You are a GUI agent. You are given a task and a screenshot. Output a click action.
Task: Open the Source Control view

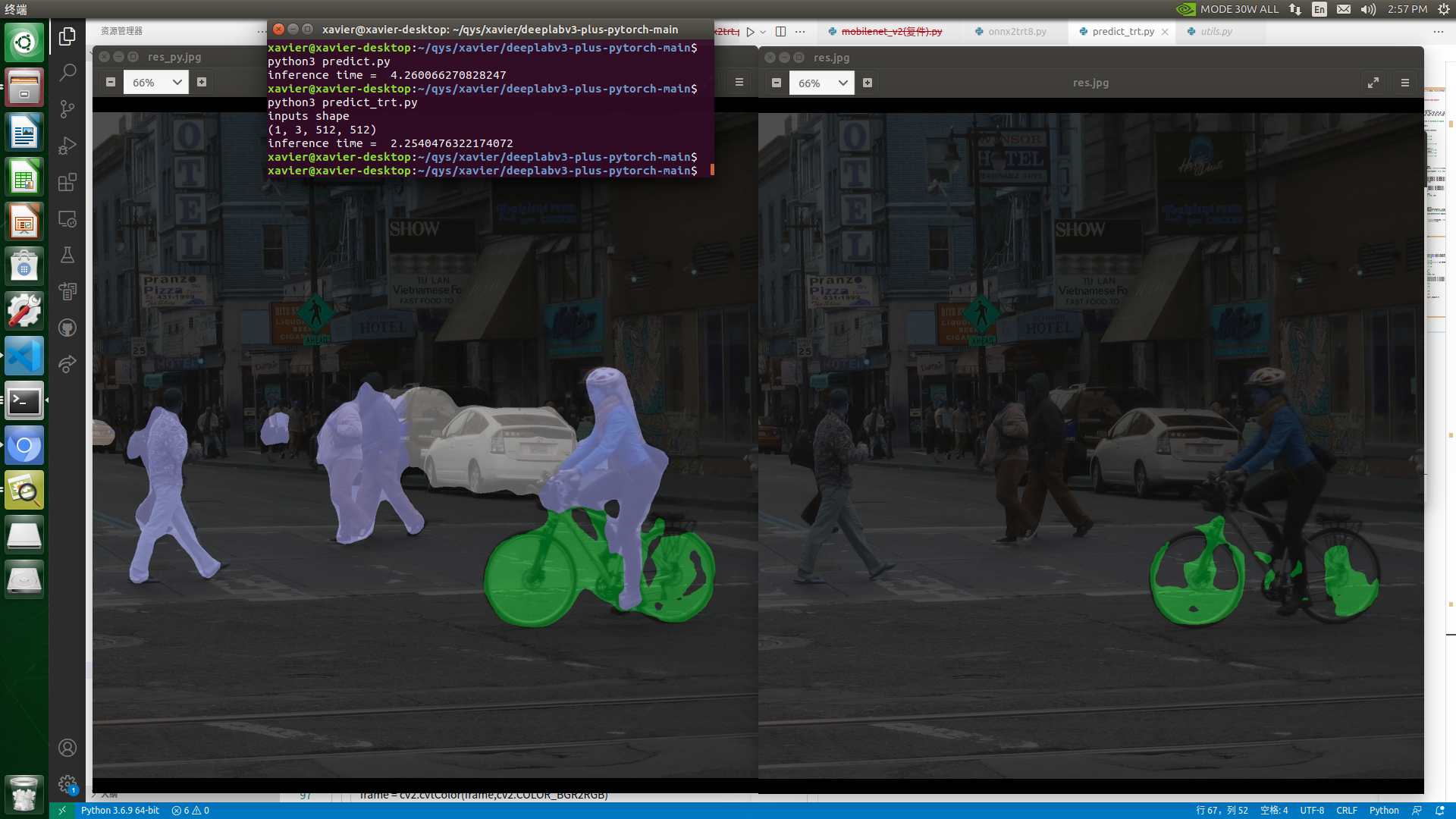67,109
